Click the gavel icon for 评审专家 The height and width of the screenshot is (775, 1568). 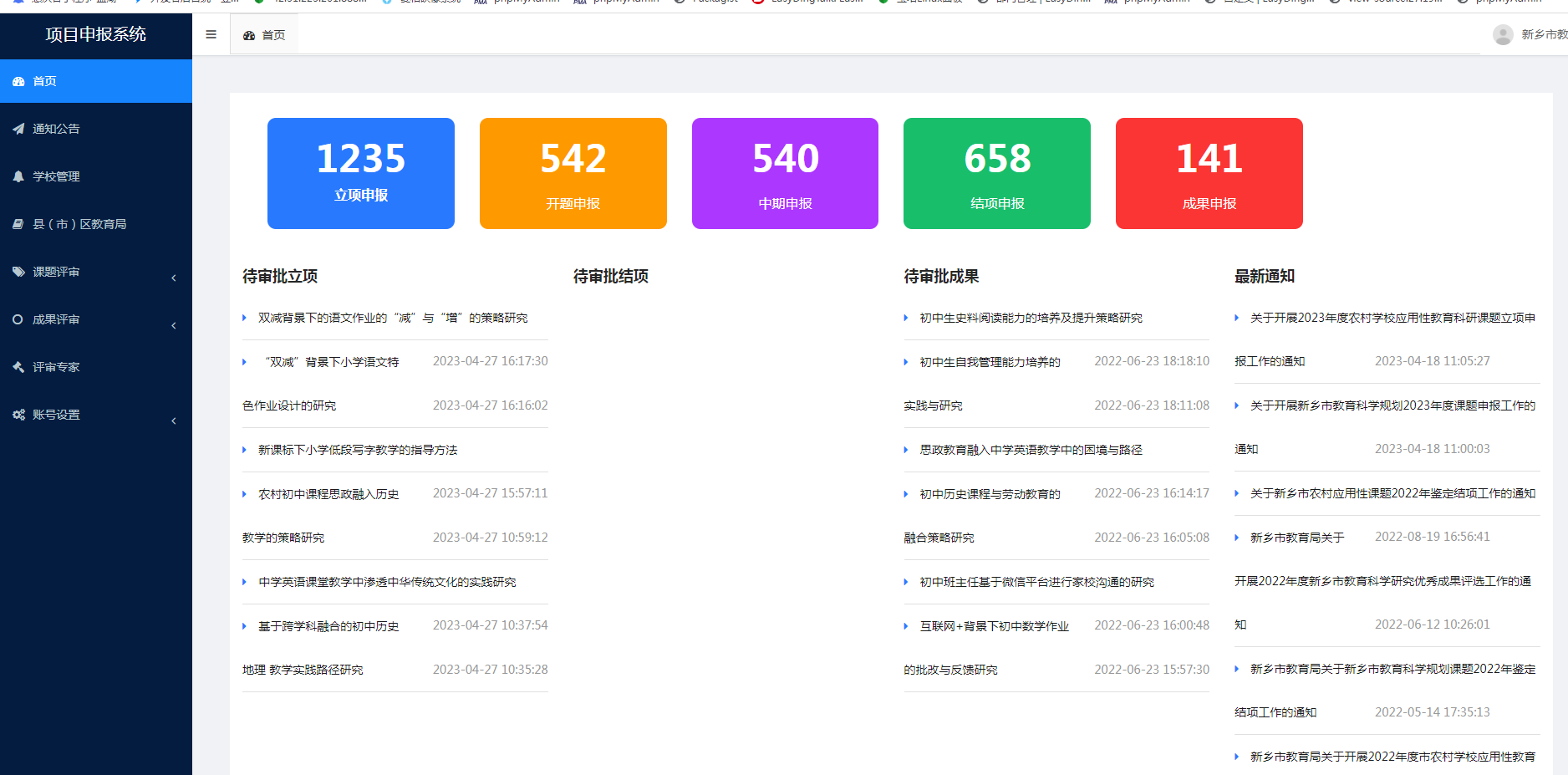[x=18, y=367]
